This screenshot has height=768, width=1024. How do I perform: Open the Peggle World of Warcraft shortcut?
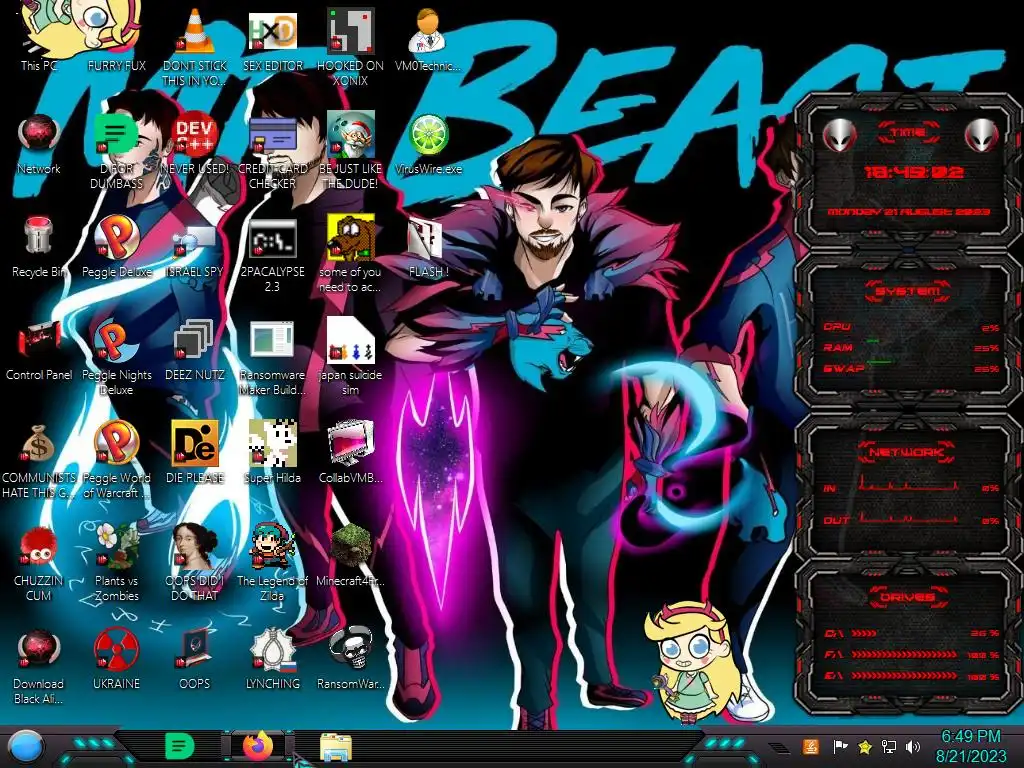click(x=116, y=444)
